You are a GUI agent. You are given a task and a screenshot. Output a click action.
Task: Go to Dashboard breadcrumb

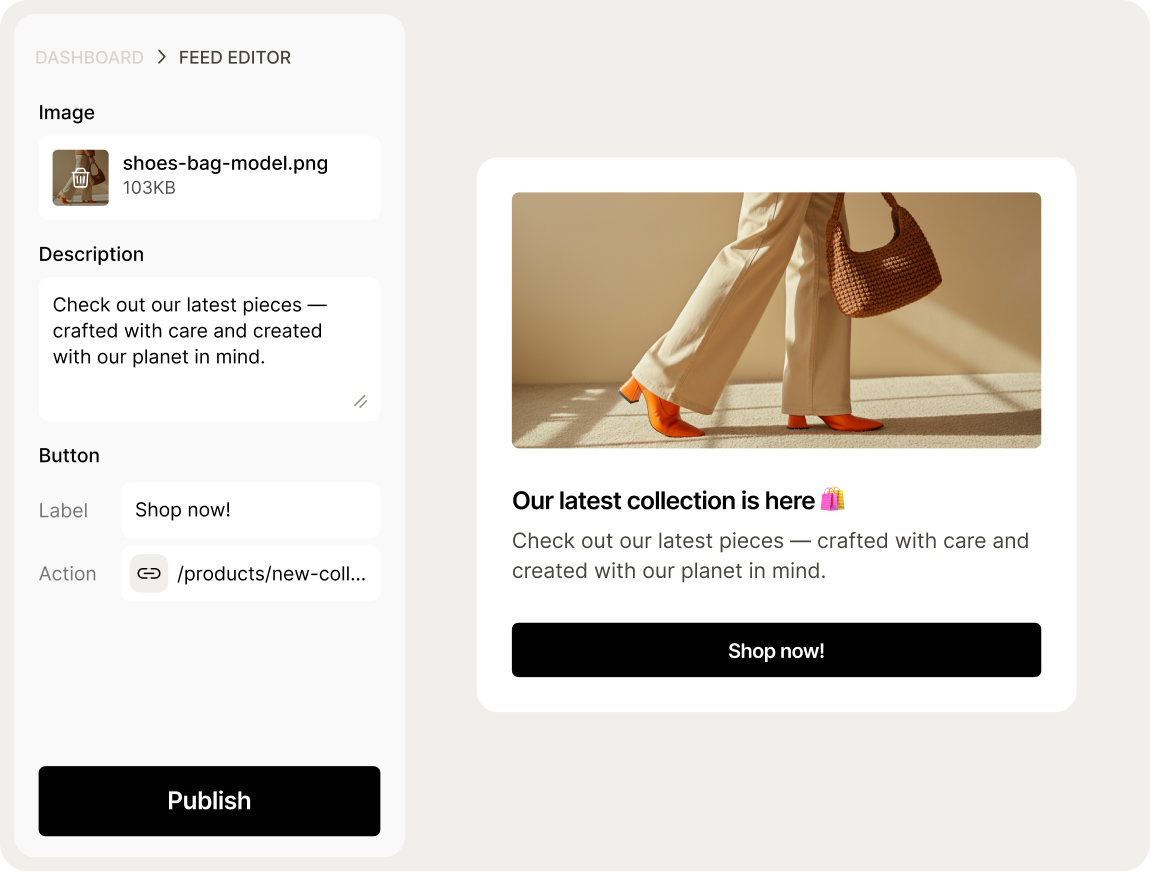[x=89, y=58]
